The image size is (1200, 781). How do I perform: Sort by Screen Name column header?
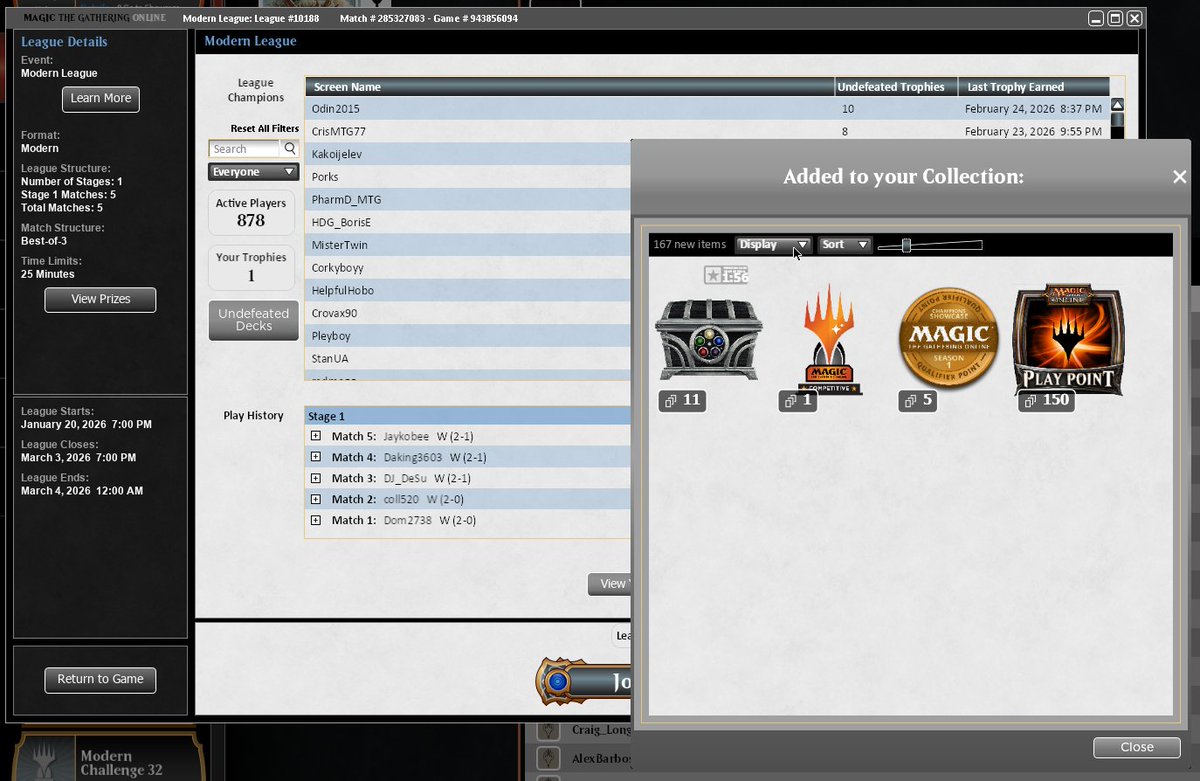click(x=570, y=87)
